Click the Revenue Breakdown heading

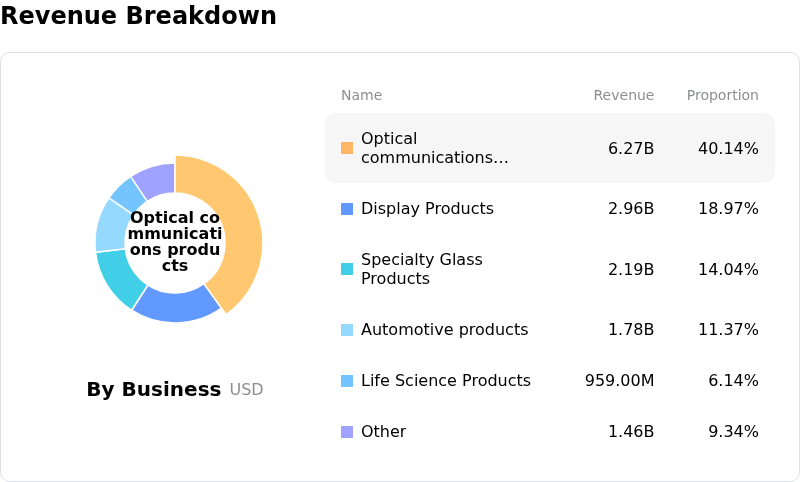[x=139, y=16]
